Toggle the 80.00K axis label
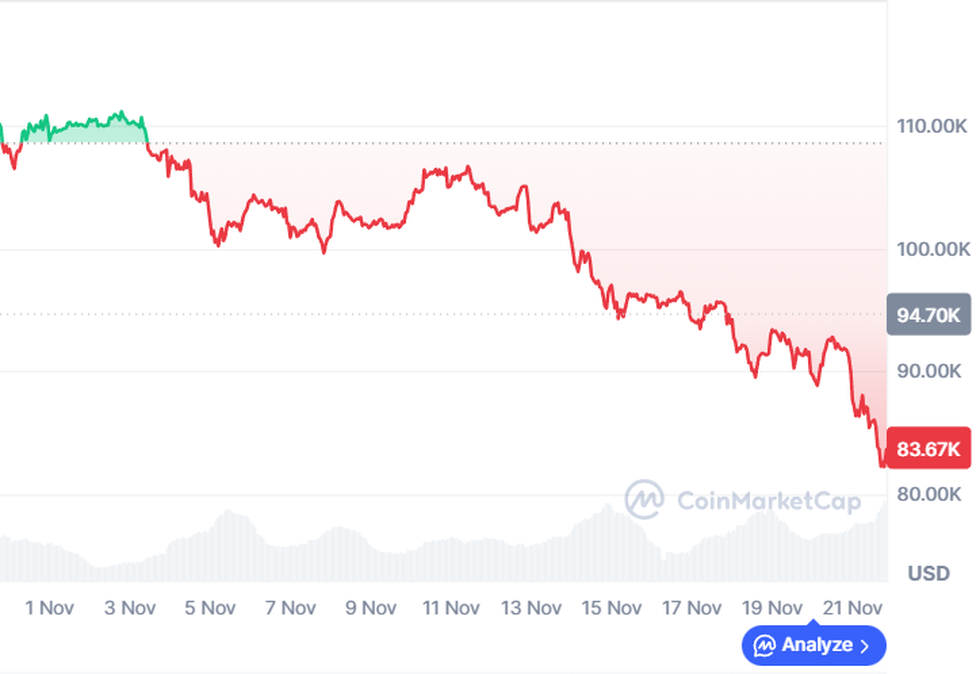 (x=929, y=493)
